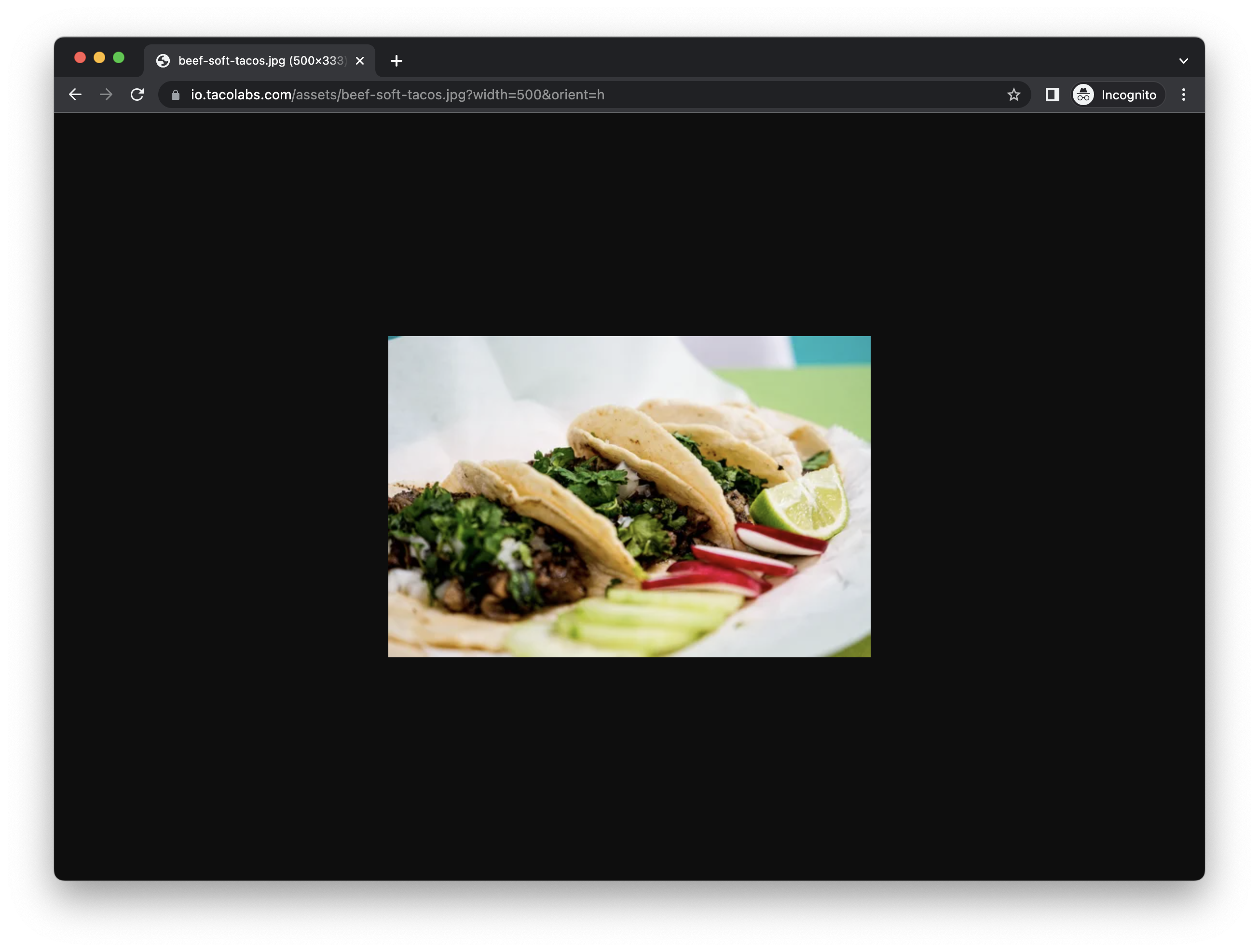Click the taco photo to zoom
The height and width of the screenshot is (952, 1259).
629,496
